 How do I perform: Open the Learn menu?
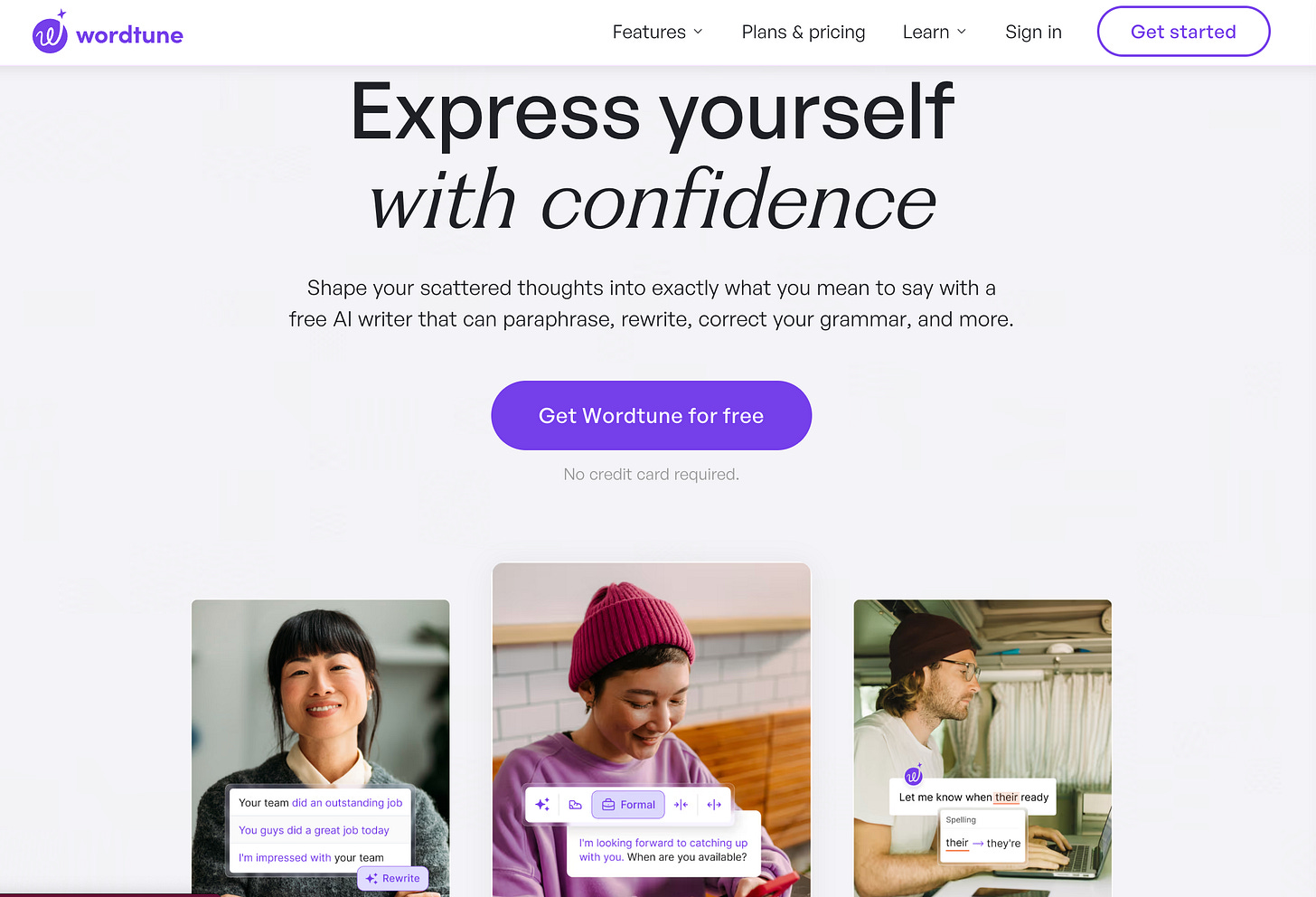pyautogui.click(x=935, y=32)
